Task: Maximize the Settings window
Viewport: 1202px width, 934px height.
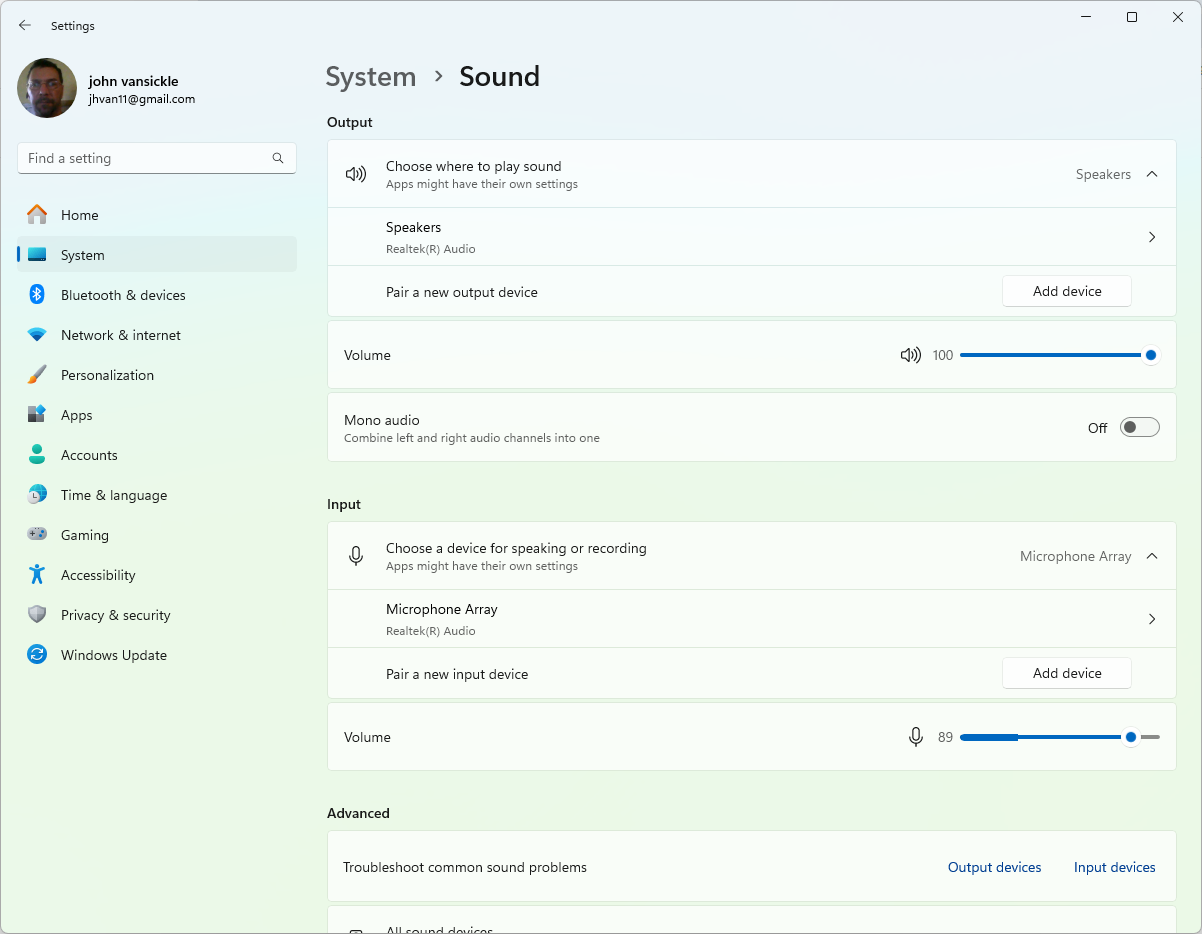Action: click(x=1132, y=17)
